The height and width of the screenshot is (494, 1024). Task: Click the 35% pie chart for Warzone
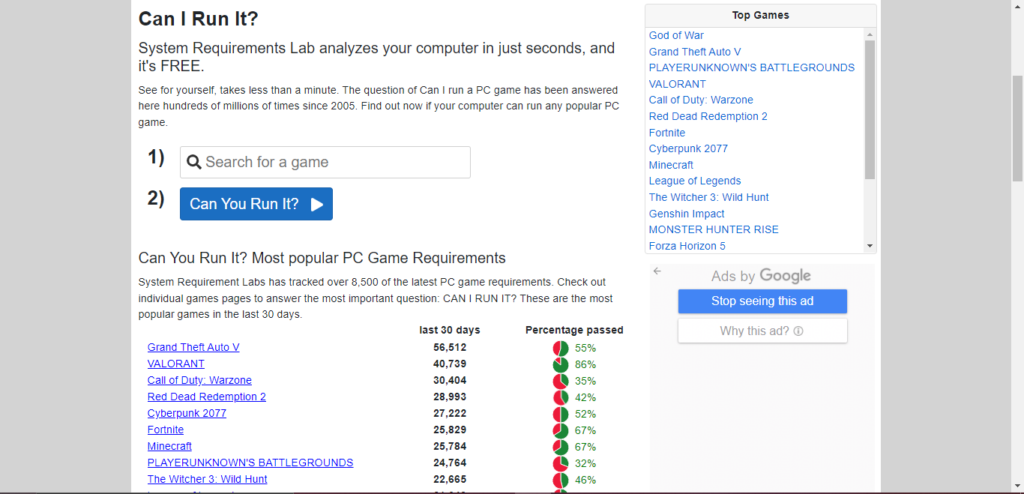[x=560, y=381]
